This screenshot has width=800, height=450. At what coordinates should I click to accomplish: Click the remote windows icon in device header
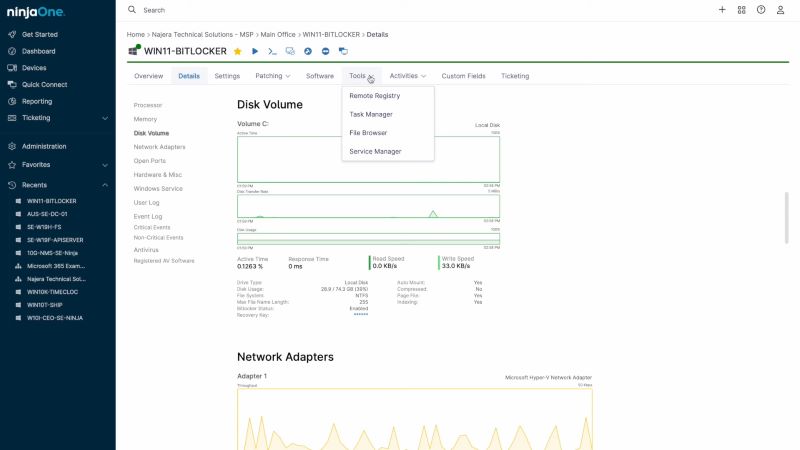coord(343,51)
